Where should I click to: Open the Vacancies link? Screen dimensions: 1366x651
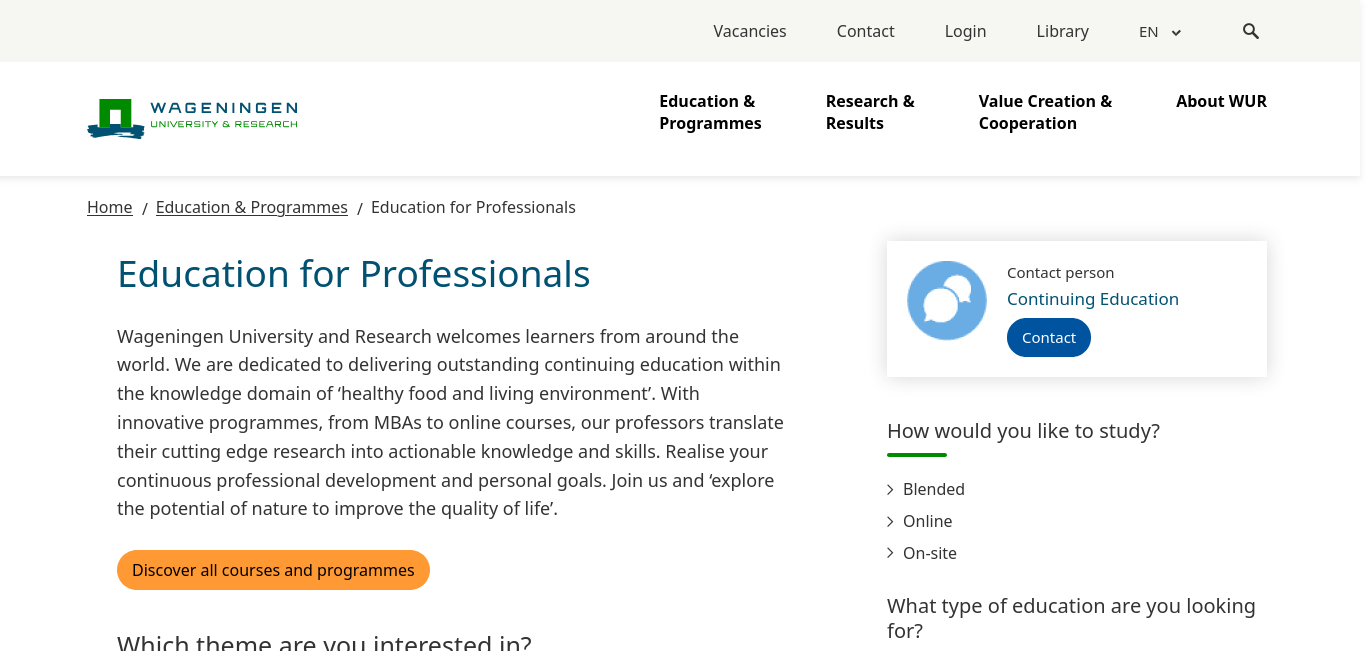750,31
